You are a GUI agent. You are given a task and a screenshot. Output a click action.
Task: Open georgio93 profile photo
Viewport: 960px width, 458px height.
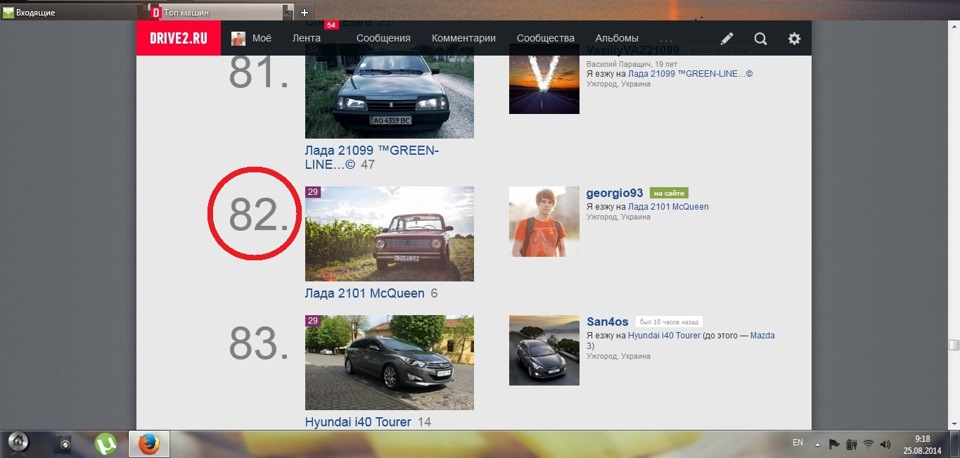pos(544,221)
